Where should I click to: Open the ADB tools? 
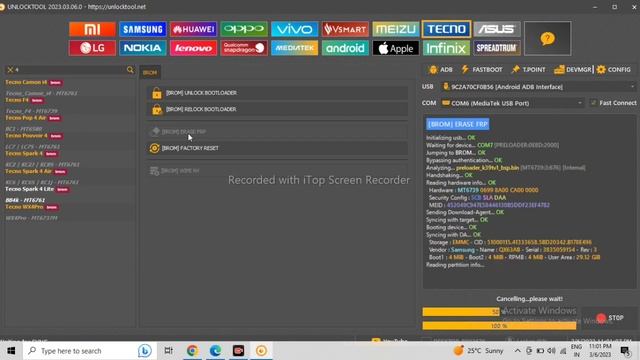[x=441, y=70]
